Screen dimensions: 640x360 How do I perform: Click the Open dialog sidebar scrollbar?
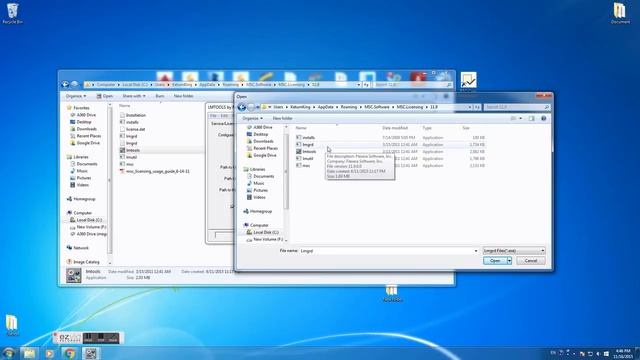(x=286, y=171)
